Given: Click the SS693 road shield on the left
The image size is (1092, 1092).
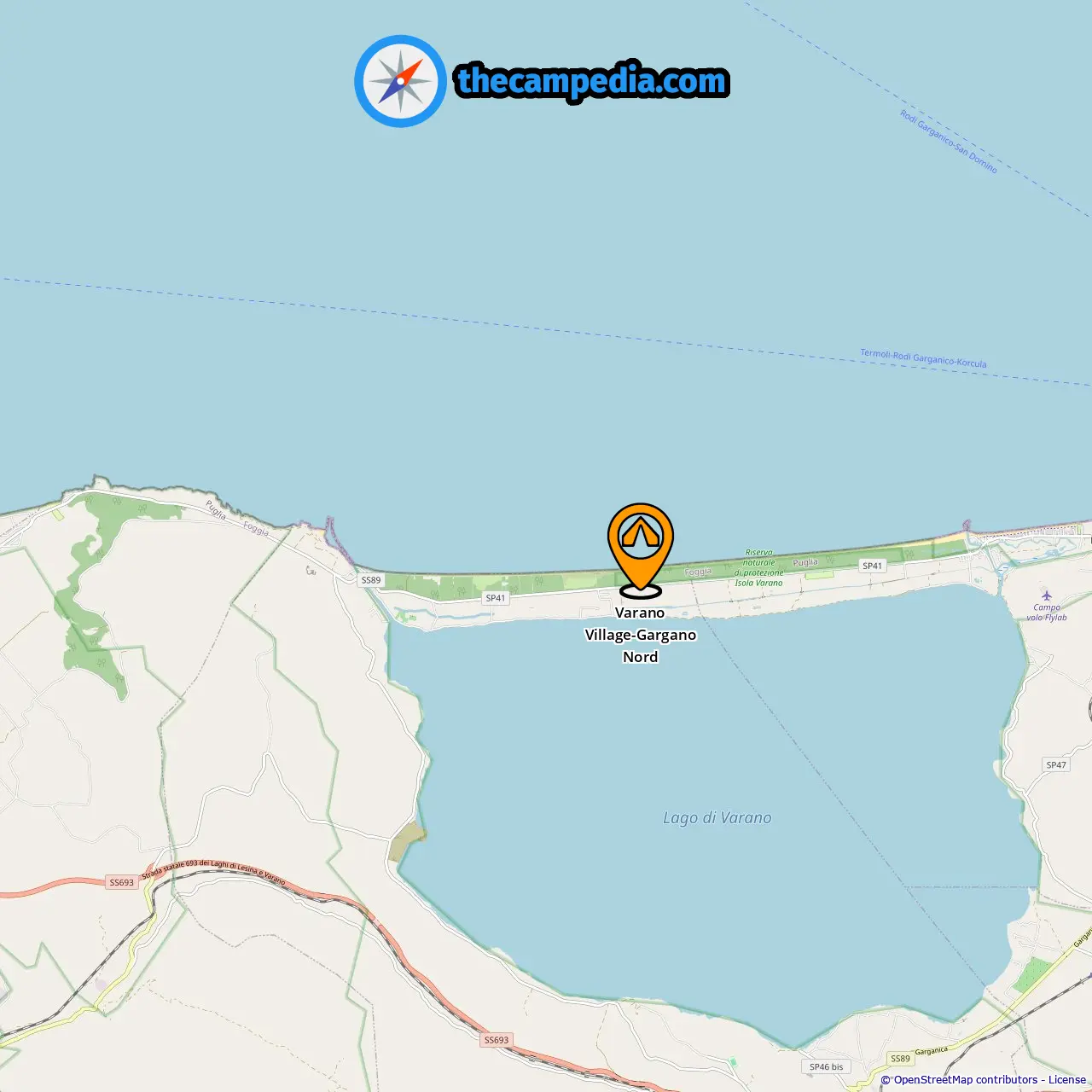Looking at the screenshot, I should [122, 882].
